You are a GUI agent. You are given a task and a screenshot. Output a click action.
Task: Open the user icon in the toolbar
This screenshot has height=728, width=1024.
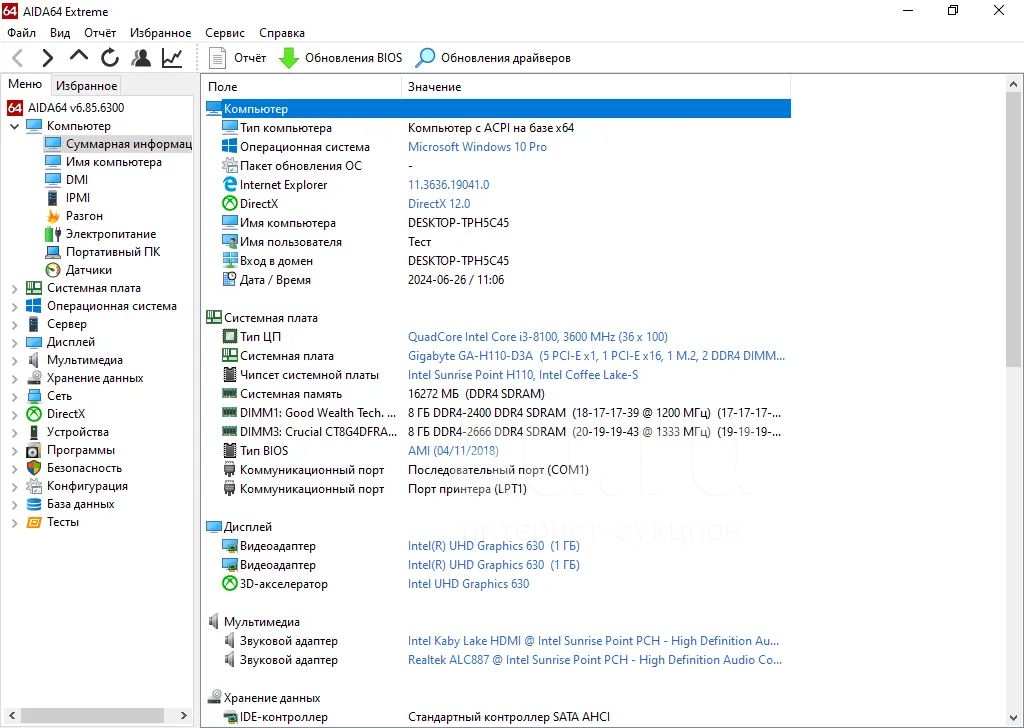140,58
